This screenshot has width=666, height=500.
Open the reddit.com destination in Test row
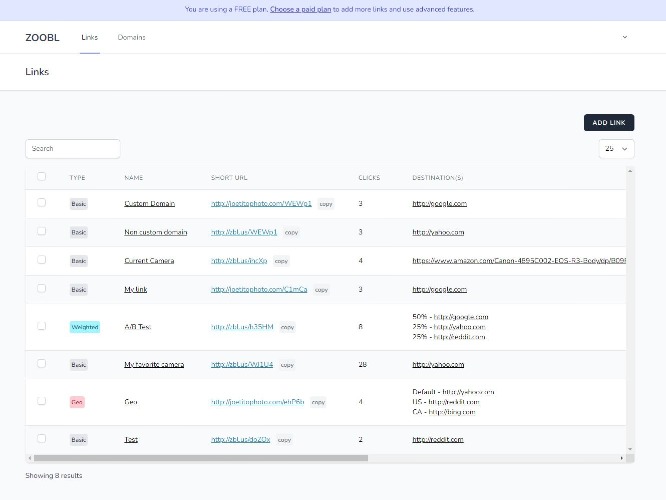tap(438, 439)
